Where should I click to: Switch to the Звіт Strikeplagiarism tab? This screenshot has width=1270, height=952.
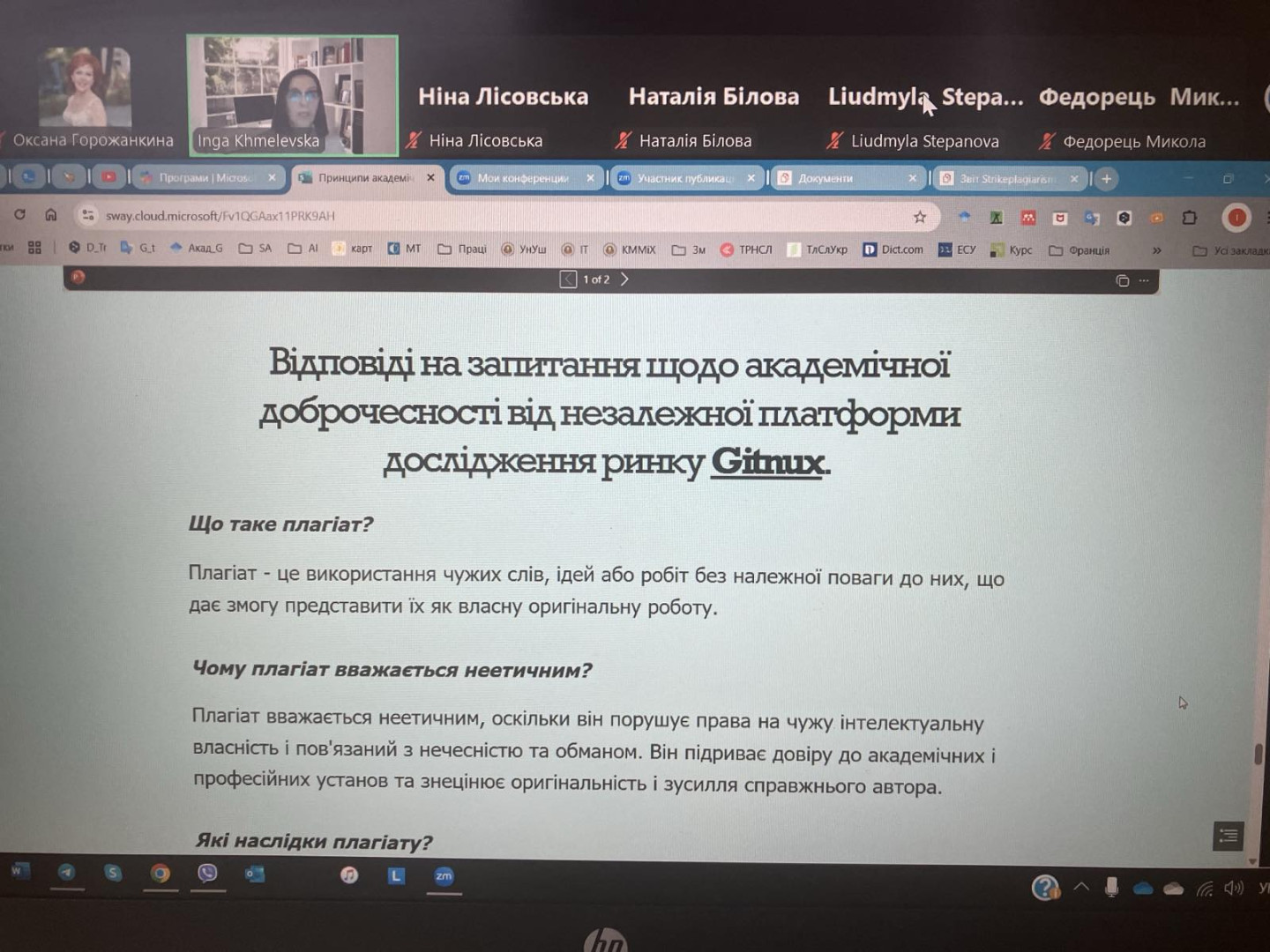point(1009,178)
